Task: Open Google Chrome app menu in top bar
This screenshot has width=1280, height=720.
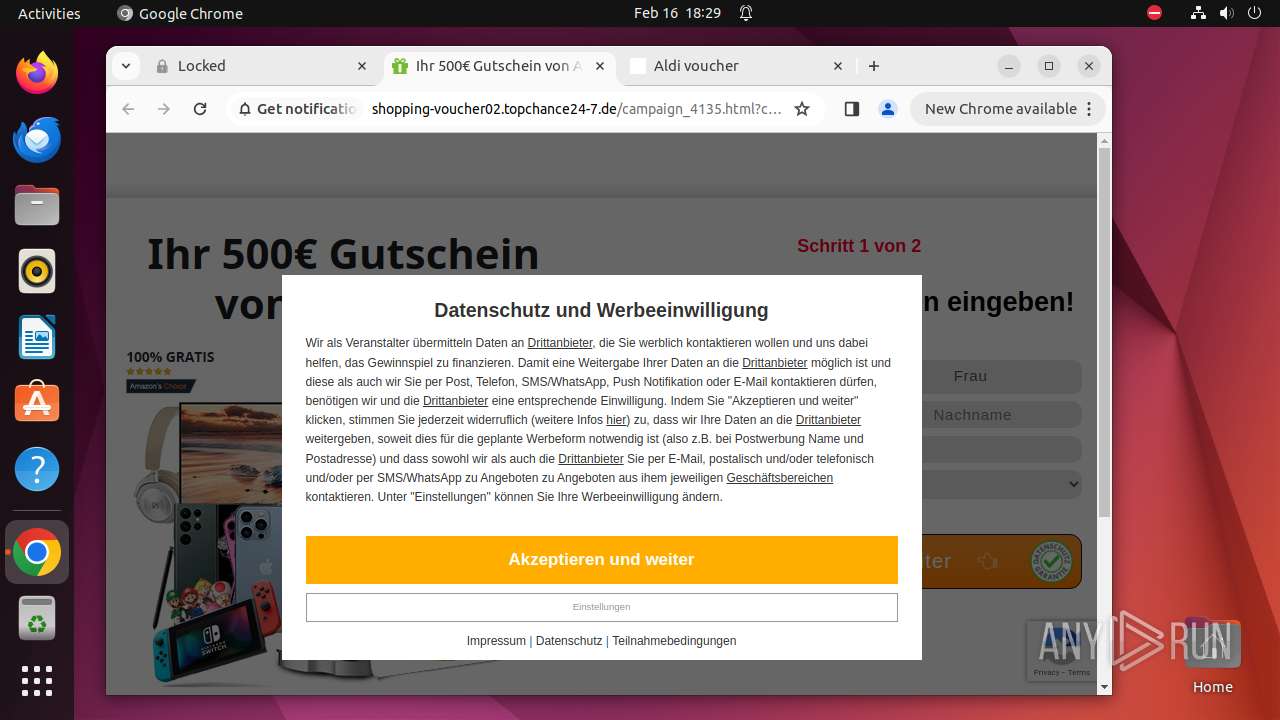Action: click(x=180, y=13)
